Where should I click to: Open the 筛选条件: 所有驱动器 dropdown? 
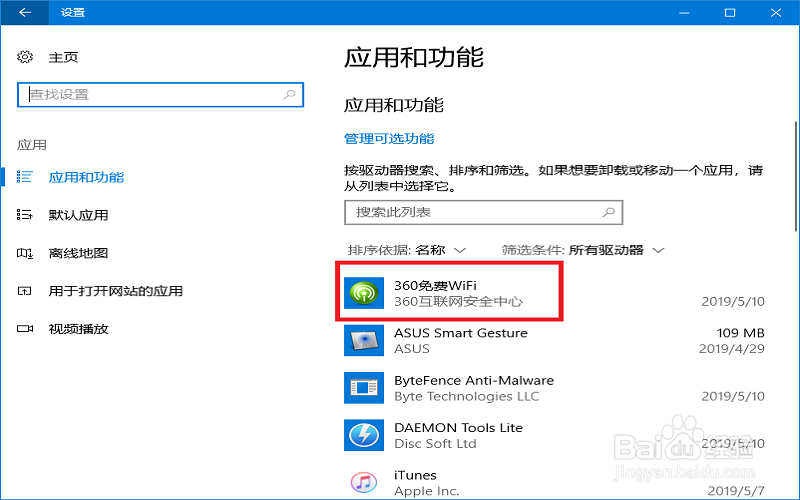(583, 250)
